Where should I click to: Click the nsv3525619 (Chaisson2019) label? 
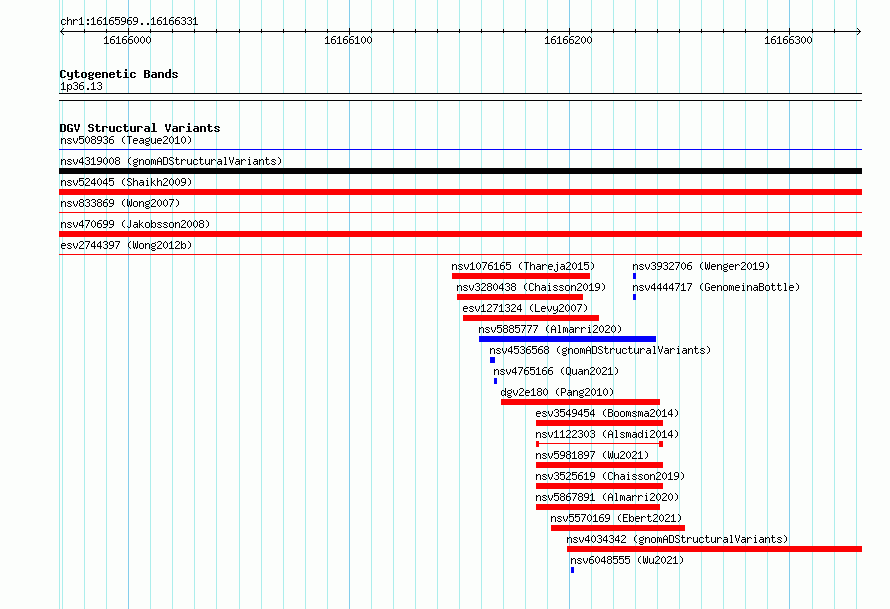tap(610, 476)
